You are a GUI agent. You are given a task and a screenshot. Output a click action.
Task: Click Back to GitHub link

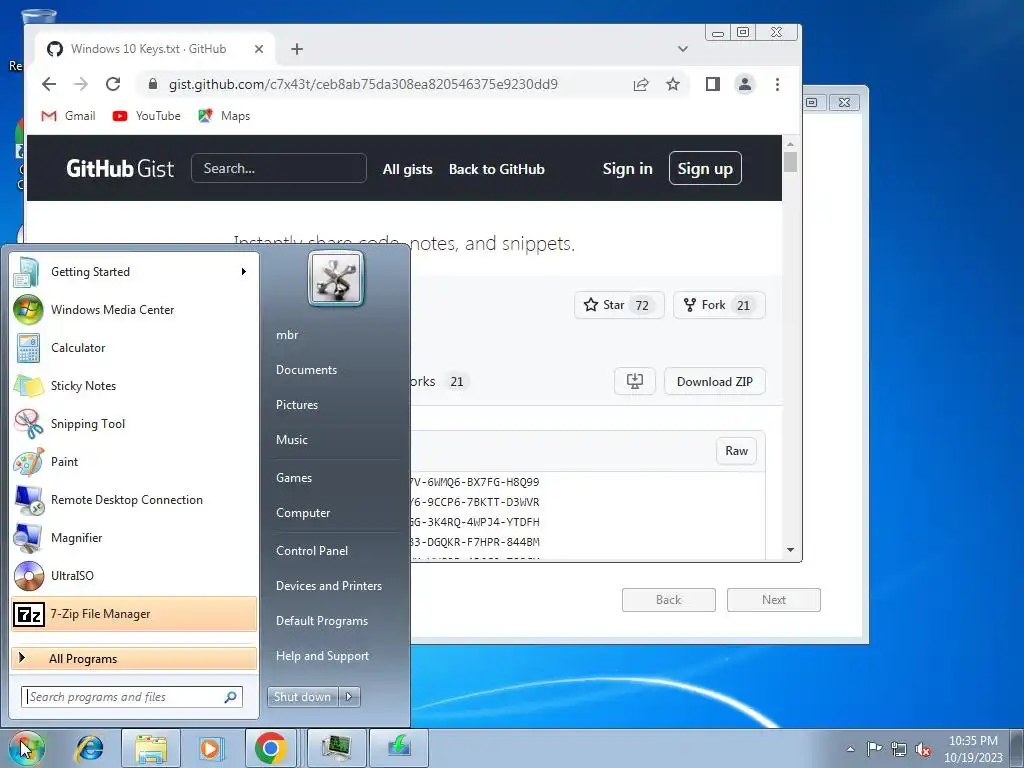(x=497, y=169)
